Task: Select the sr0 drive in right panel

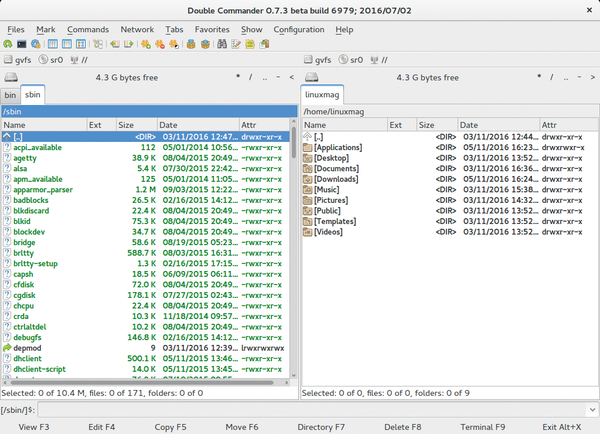Action: point(352,60)
